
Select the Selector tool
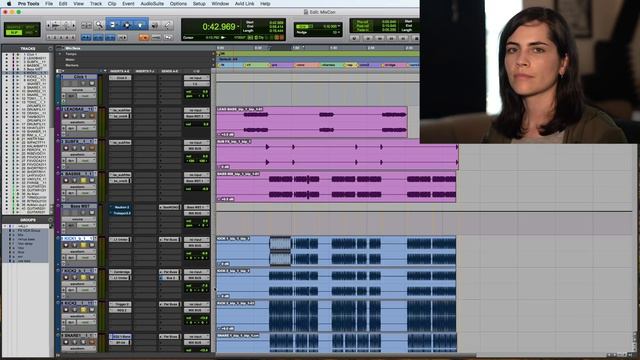(127, 25)
